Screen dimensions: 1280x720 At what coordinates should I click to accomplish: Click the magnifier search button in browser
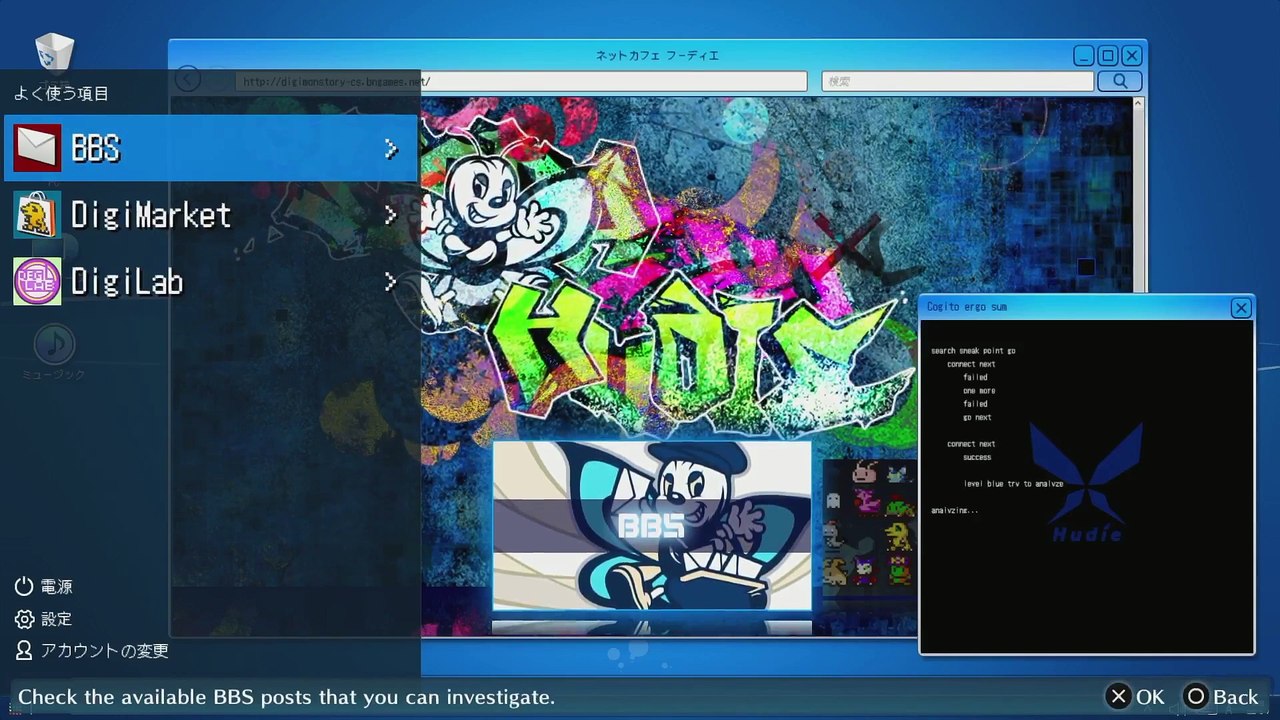click(x=1120, y=81)
